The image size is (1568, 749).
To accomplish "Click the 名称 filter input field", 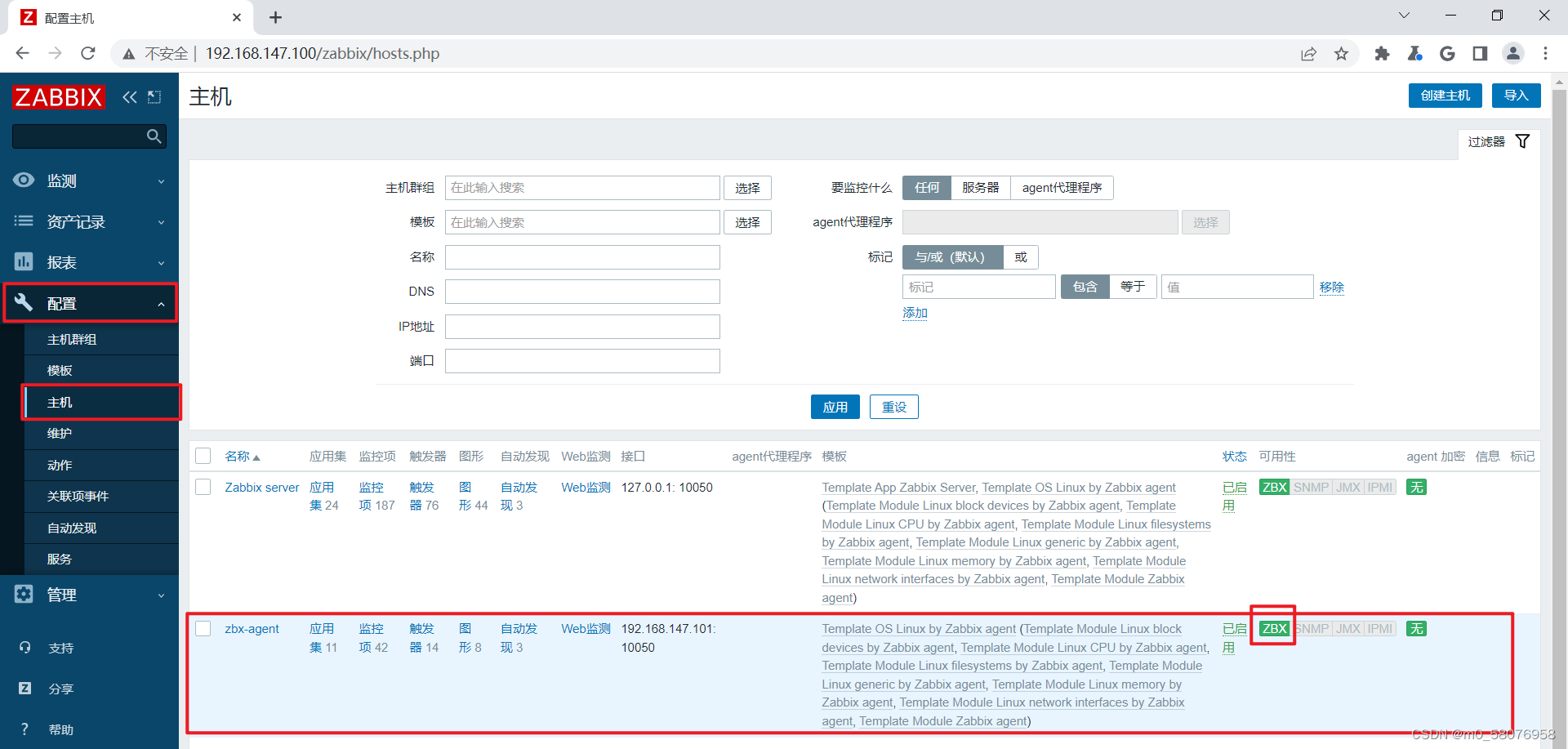I will [x=582, y=257].
